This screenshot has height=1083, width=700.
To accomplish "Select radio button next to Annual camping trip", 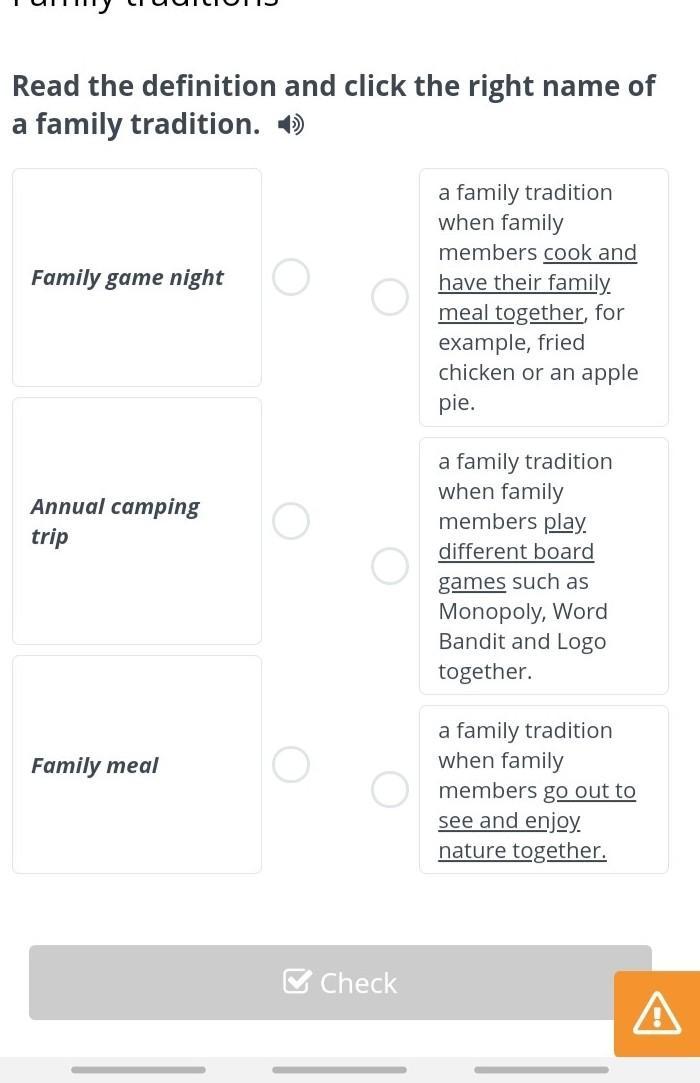I will coord(291,521).
